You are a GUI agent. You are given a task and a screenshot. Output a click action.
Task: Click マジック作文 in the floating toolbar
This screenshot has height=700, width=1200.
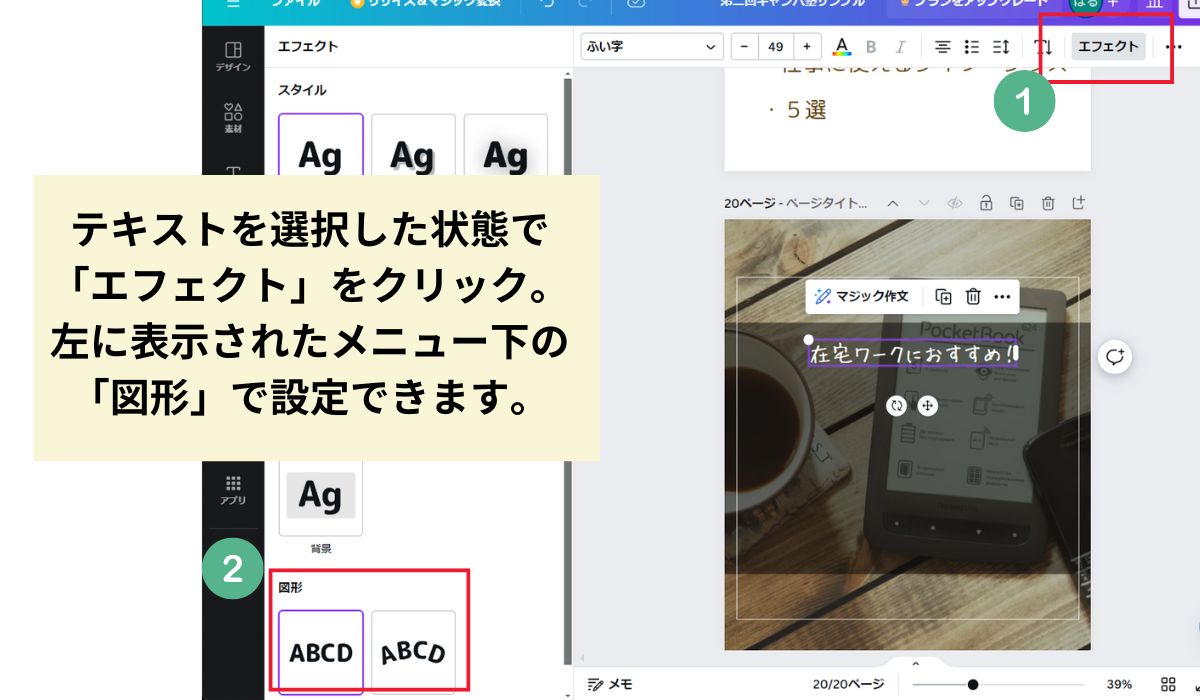pyautogui.click(x=862, y=296)
